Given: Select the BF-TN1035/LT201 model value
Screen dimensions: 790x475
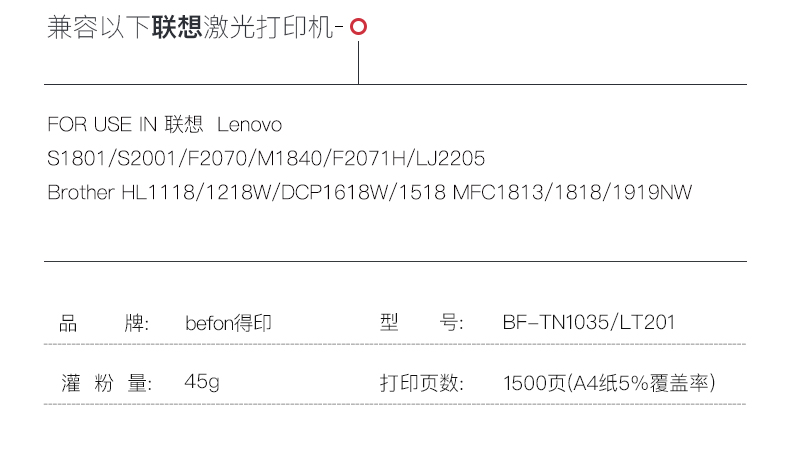Looking at the screenshot, I should (x=589, y=323).
